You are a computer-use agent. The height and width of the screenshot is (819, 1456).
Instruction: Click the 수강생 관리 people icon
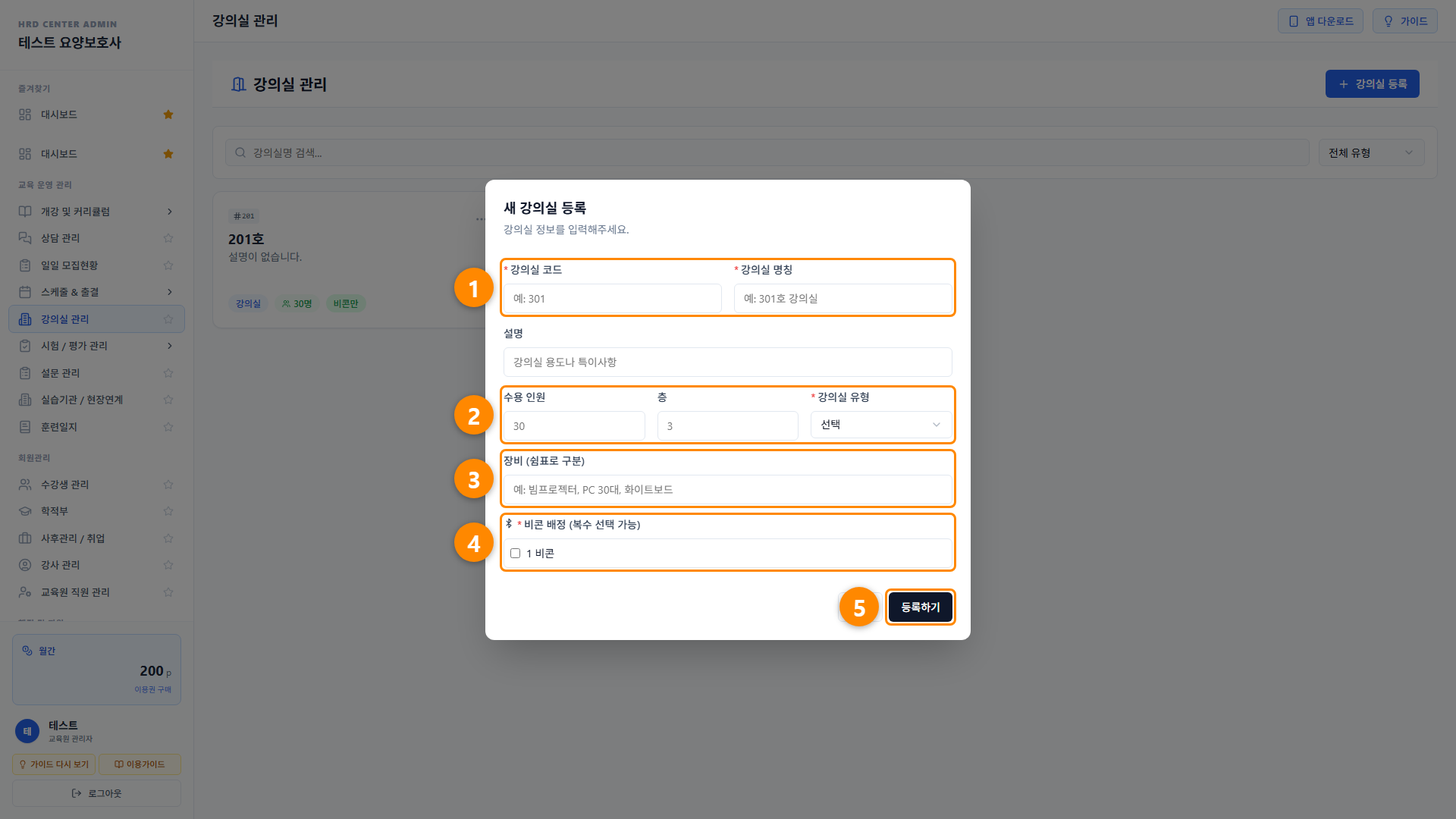tap(25, 485)
